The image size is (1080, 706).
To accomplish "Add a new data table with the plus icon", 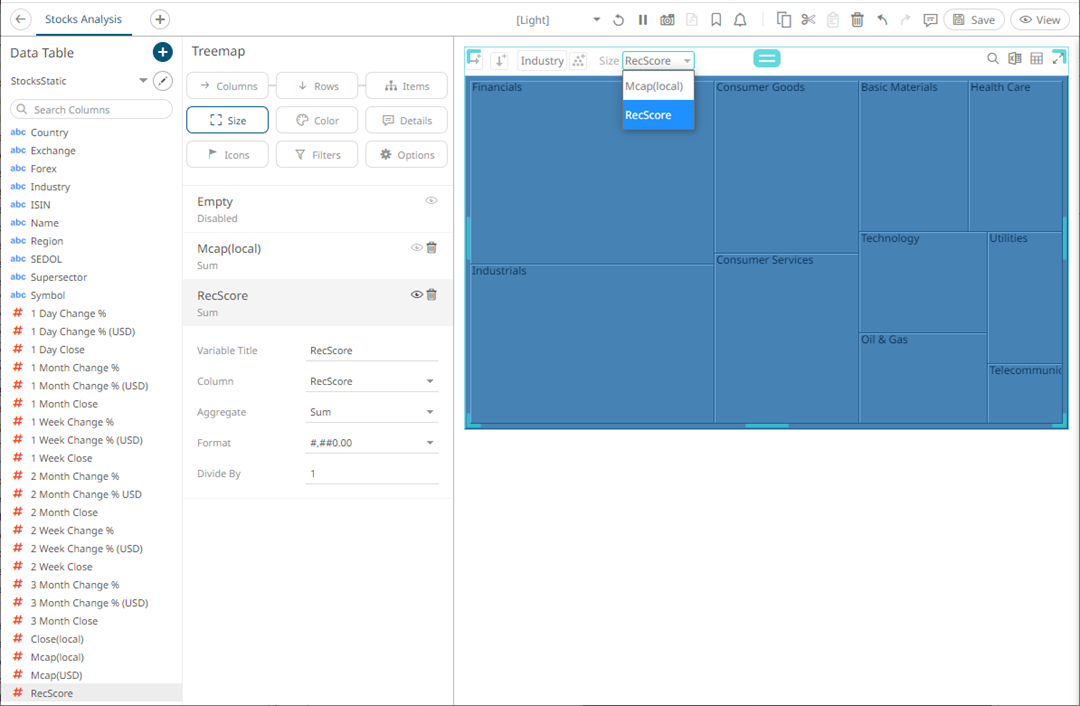I will coord(163,52).
